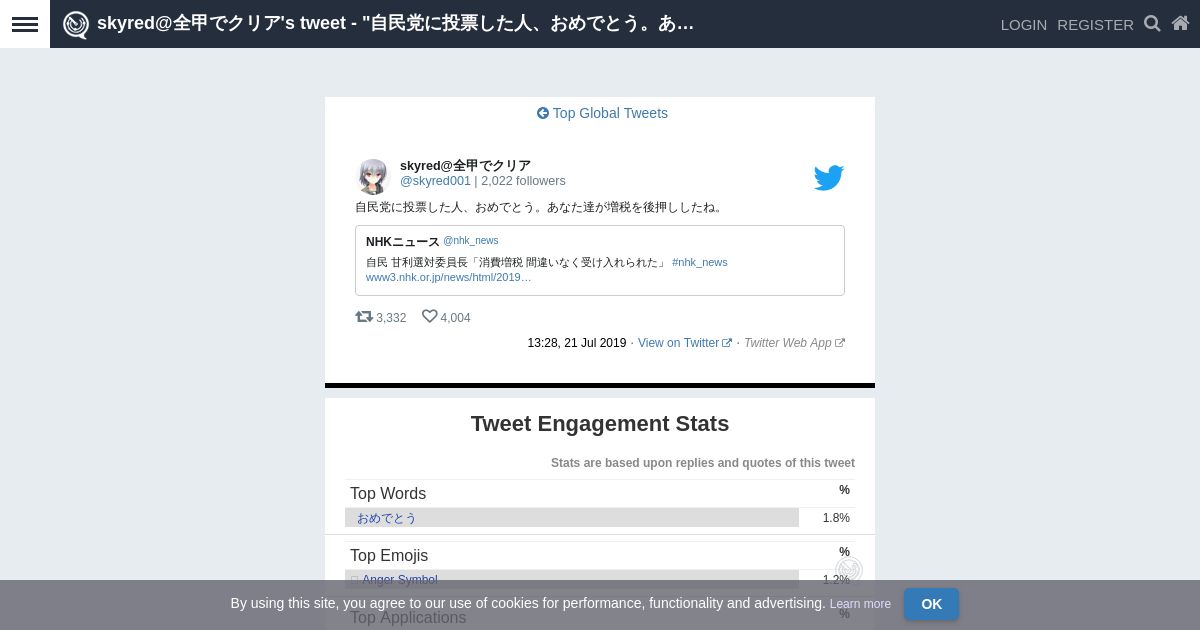Open the @nhk_news handle link
The width and height of the screenshot is (1200, 630).
point(470,241)
